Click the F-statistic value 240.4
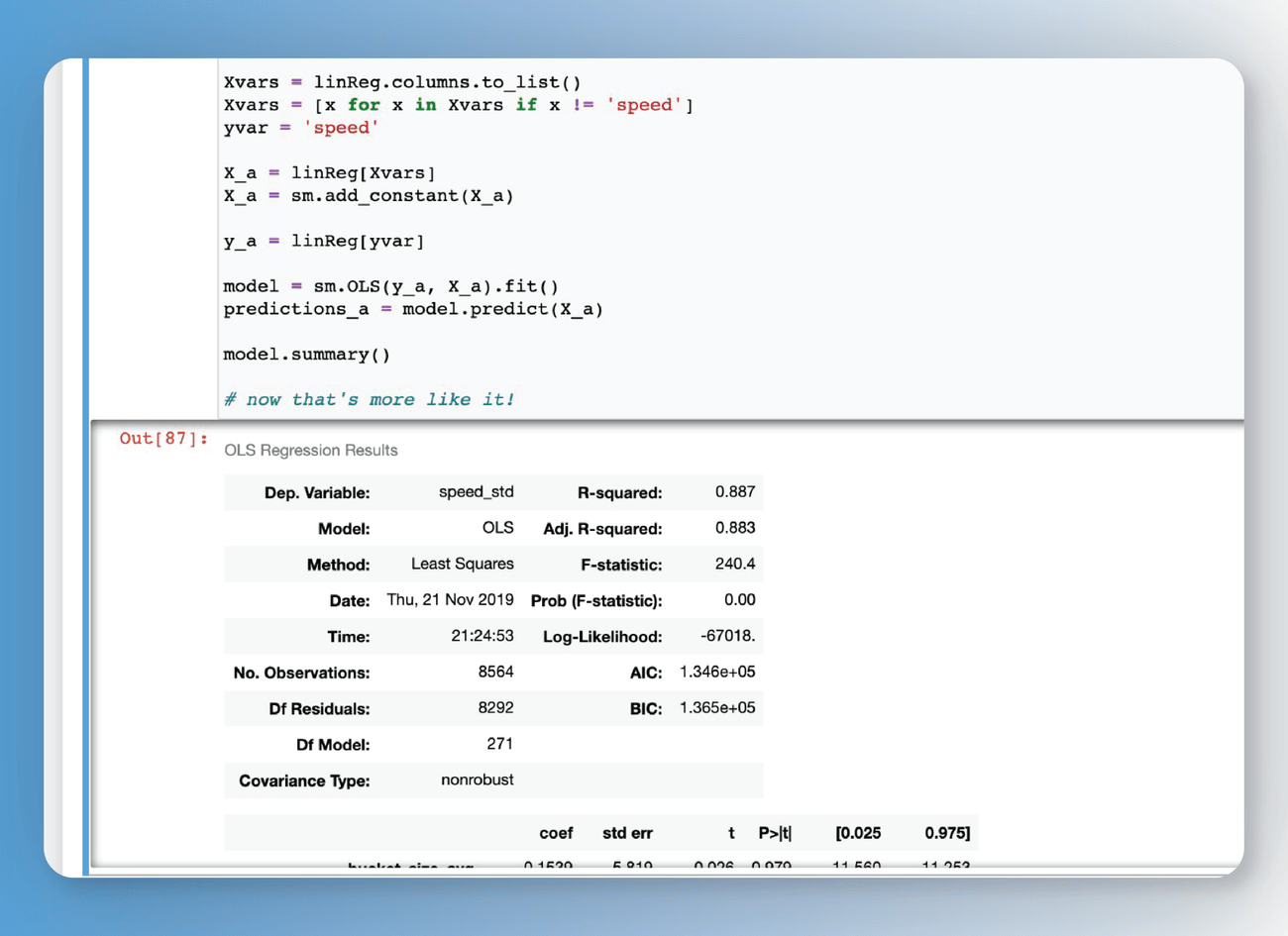1288x936 pixels. [x=735, y=564]
